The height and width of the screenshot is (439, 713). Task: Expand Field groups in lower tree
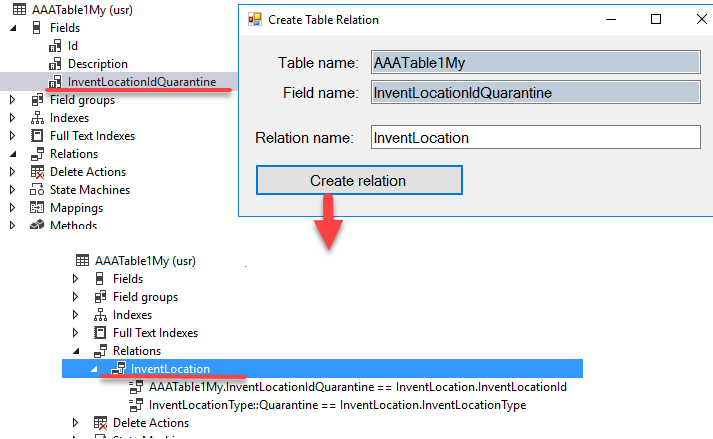pos(75,297)
